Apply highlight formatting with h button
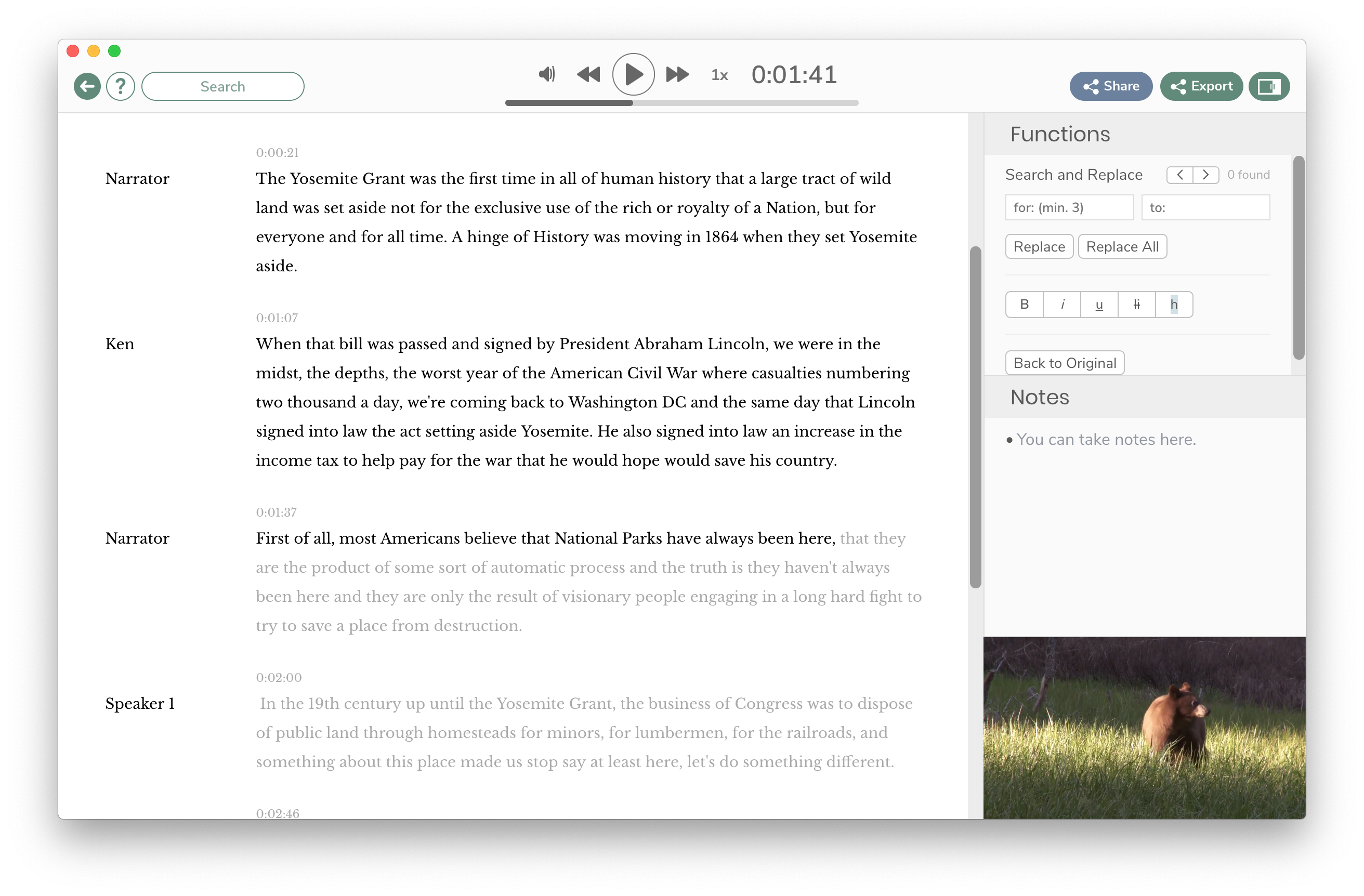Screen dimensions: 1364x896 (1174, 304)
